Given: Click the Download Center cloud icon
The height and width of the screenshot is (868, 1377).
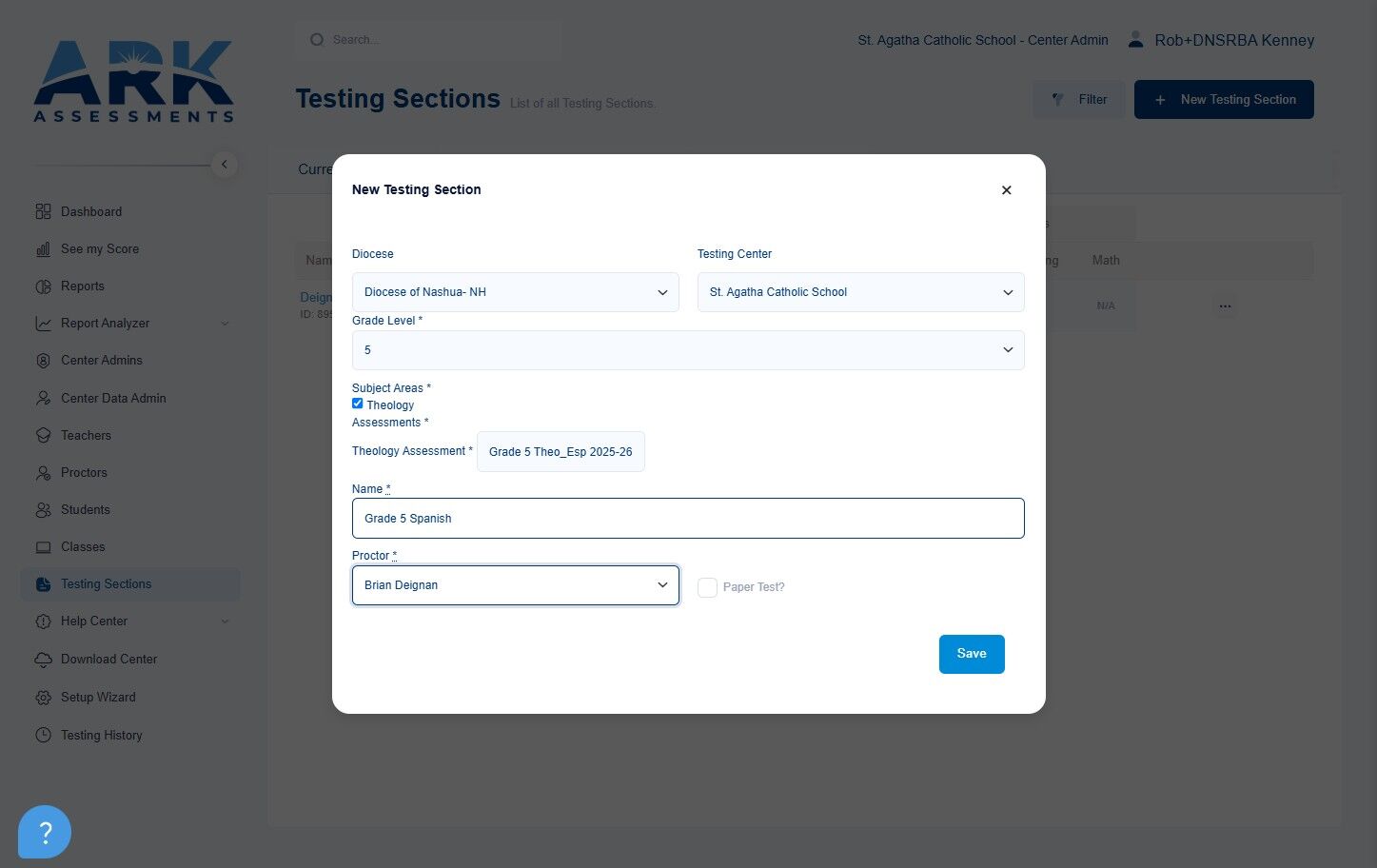Looking at the screenshot, I should 43,659.
